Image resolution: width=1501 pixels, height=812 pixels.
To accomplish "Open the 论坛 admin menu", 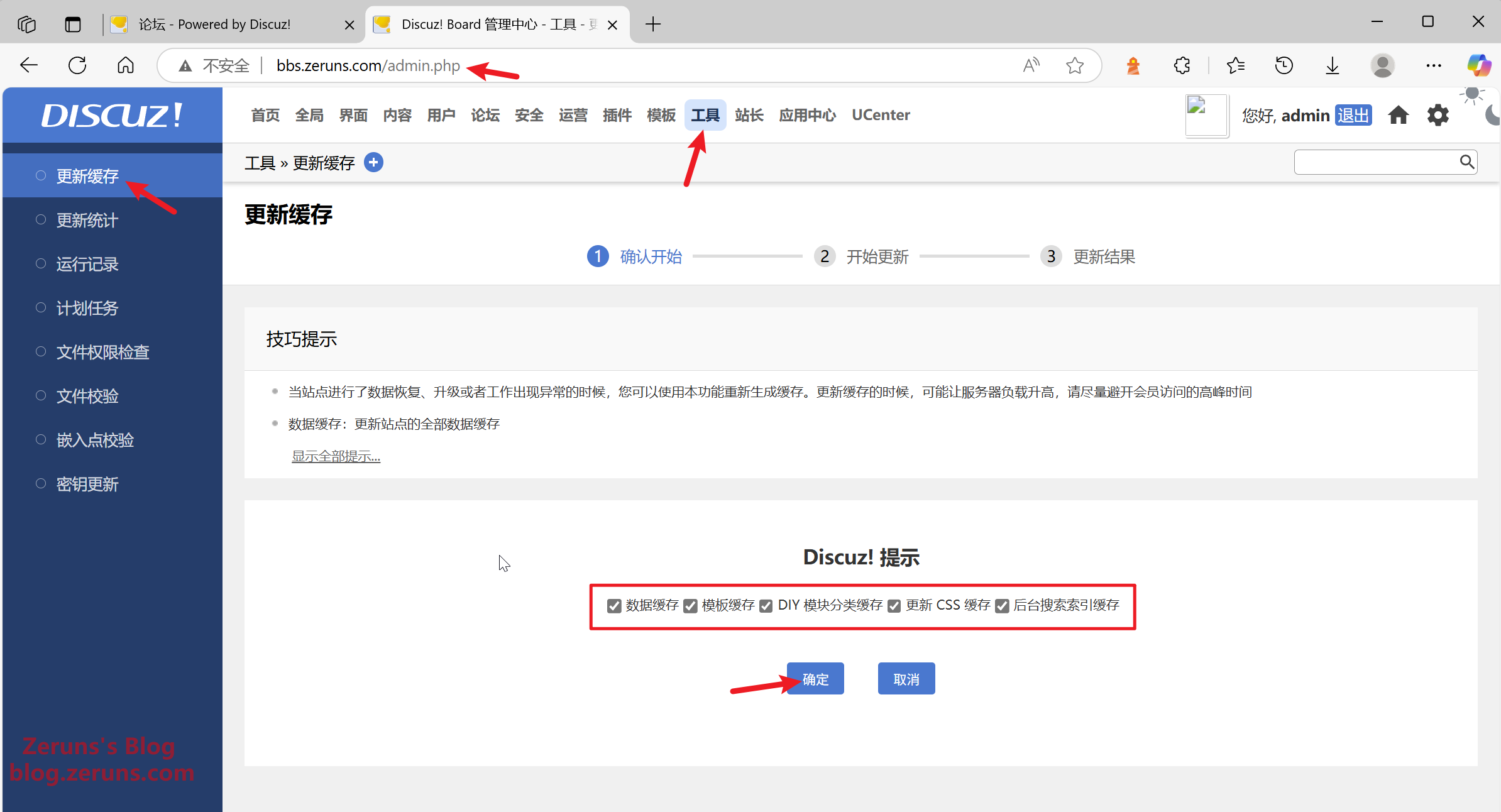I will tap(485, 115).
